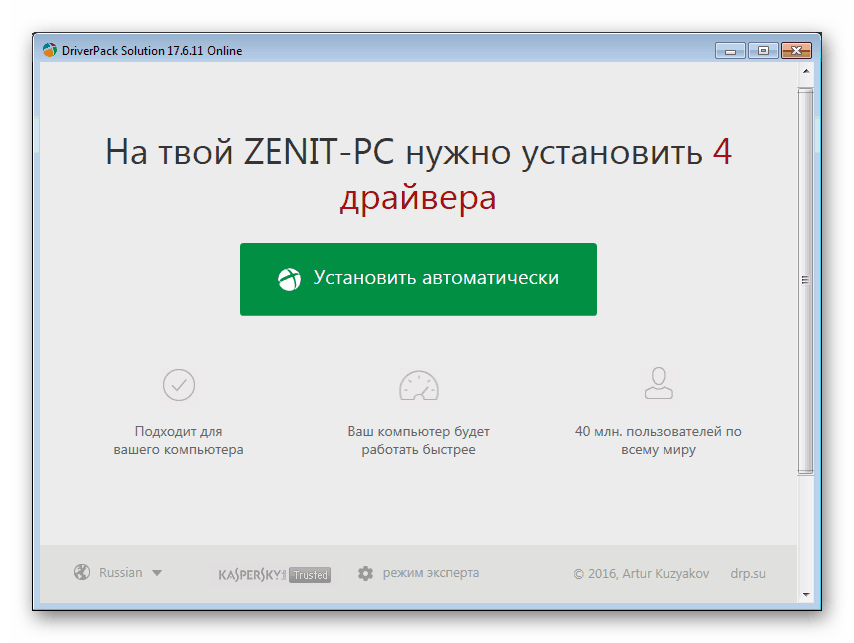
Task: Open the 'режим эксперта' option
Action: pyautogui.click(x=430, y=573)
